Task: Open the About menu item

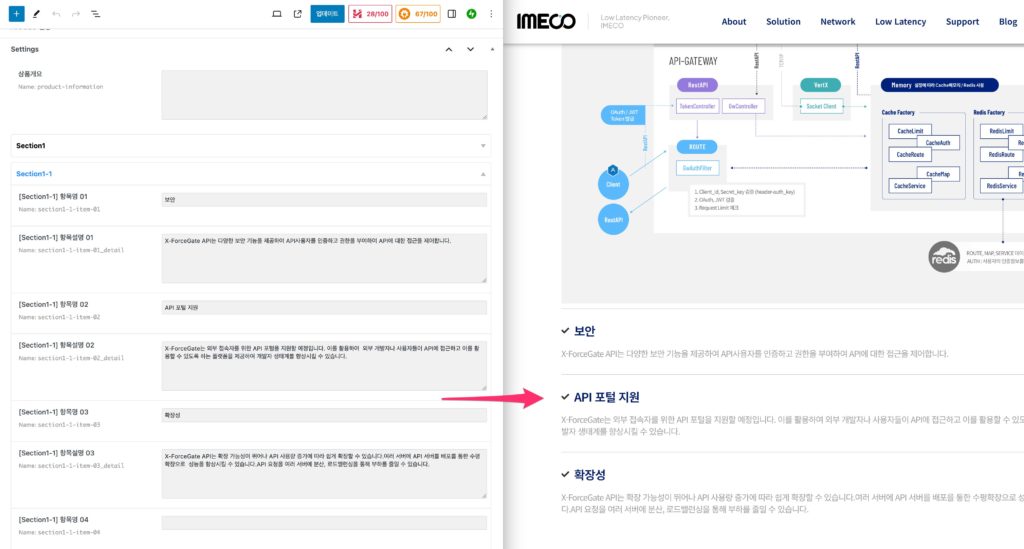Action: (x=733, y=22)
